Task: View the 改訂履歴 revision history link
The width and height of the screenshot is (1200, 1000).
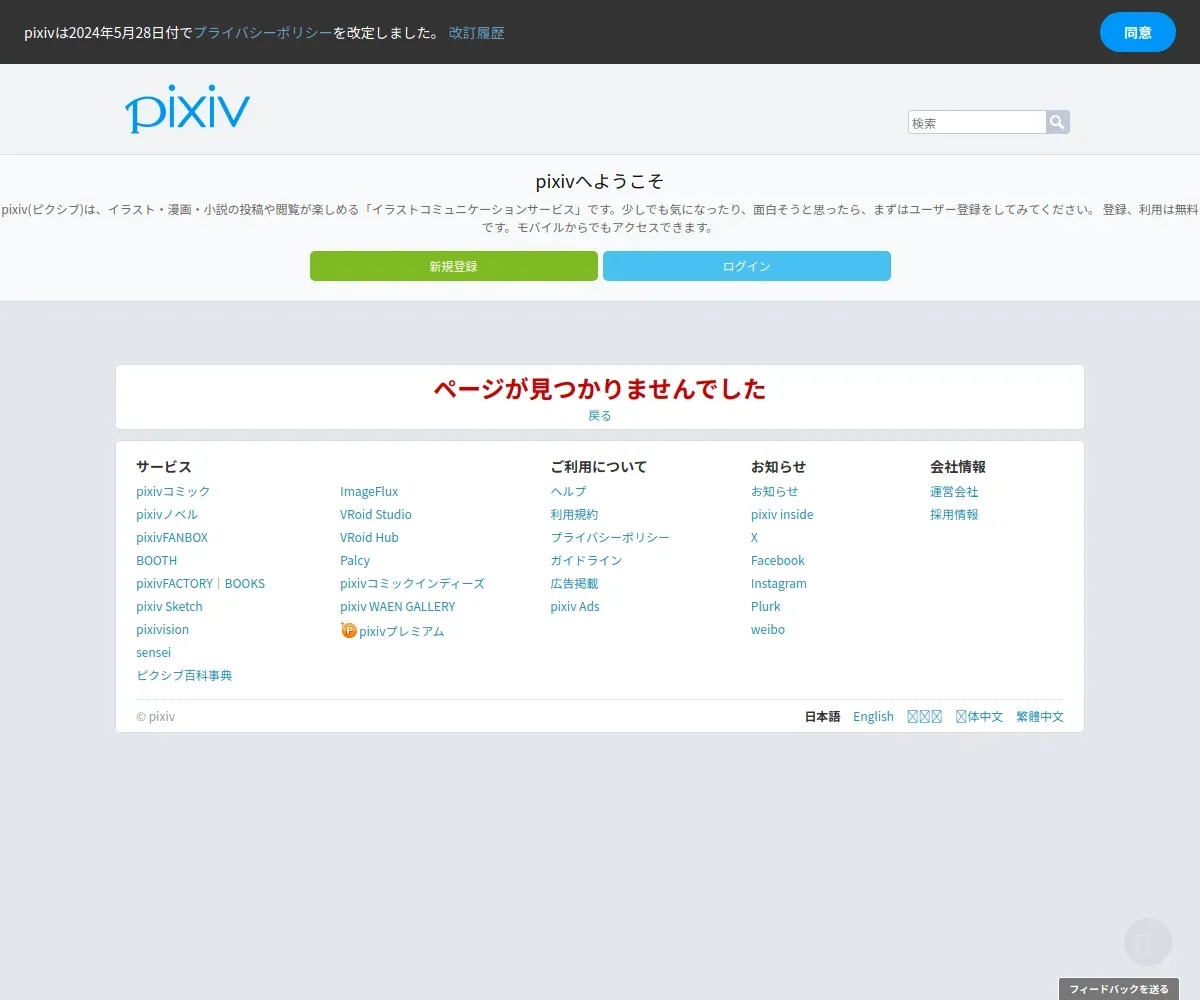Action: pyautogui.click(x=477, y=33)
